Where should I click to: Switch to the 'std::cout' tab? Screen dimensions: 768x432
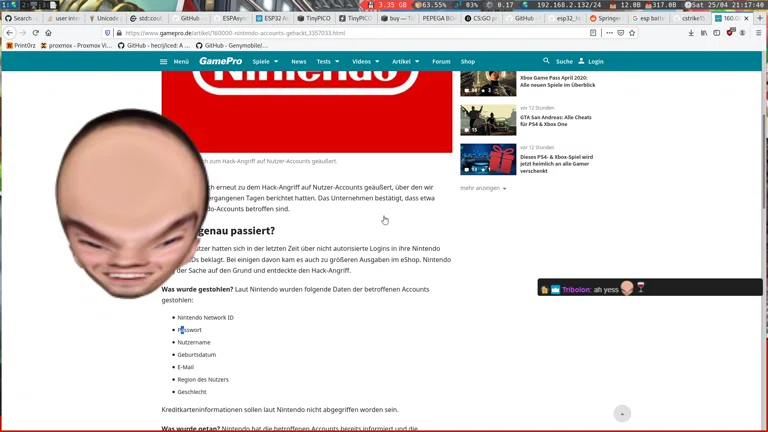(x=147, y=18)
